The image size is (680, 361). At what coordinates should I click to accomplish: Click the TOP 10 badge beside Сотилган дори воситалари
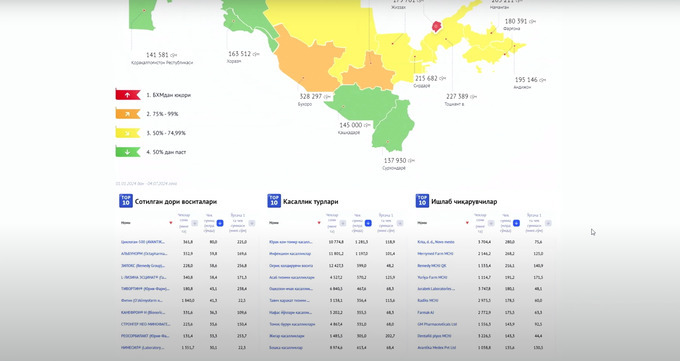pyautogui.click(x=126, y=200)
